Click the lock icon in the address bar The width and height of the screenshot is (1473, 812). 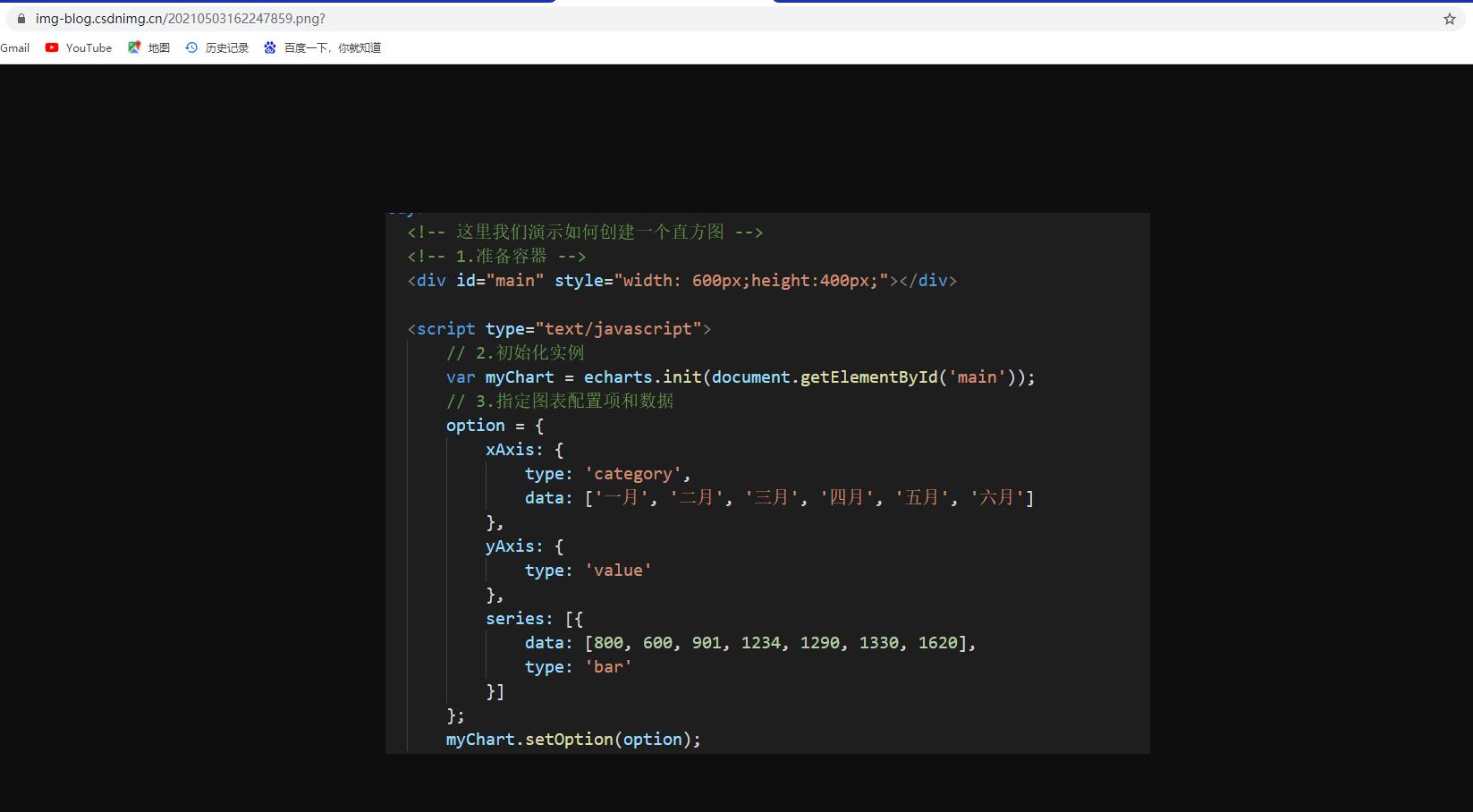21,19
